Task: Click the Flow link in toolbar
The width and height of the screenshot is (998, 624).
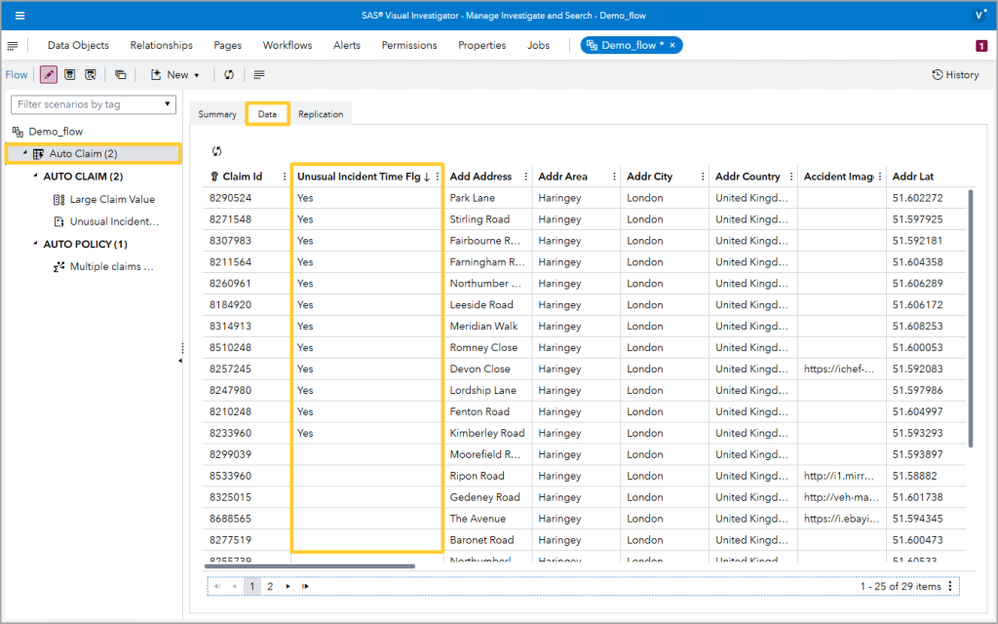Action: 17,74
